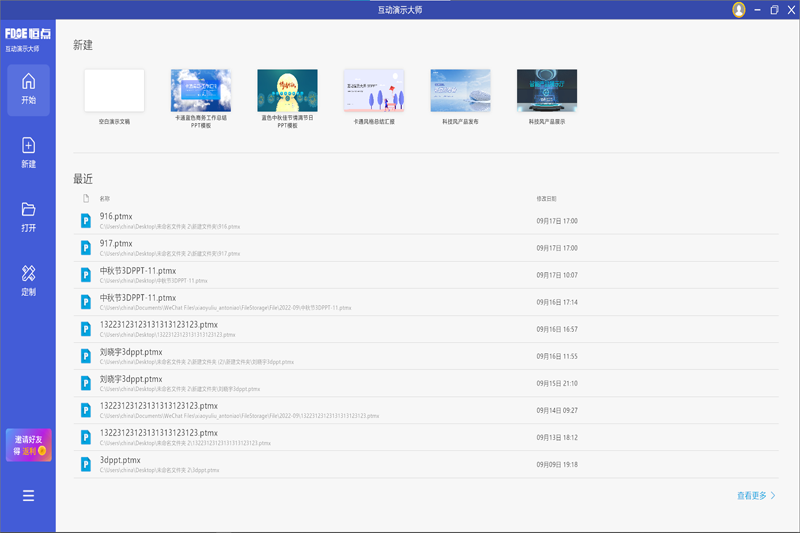
Task: Click the file icon beside 3dppt.ptmx
Action: tap(86, 465)
